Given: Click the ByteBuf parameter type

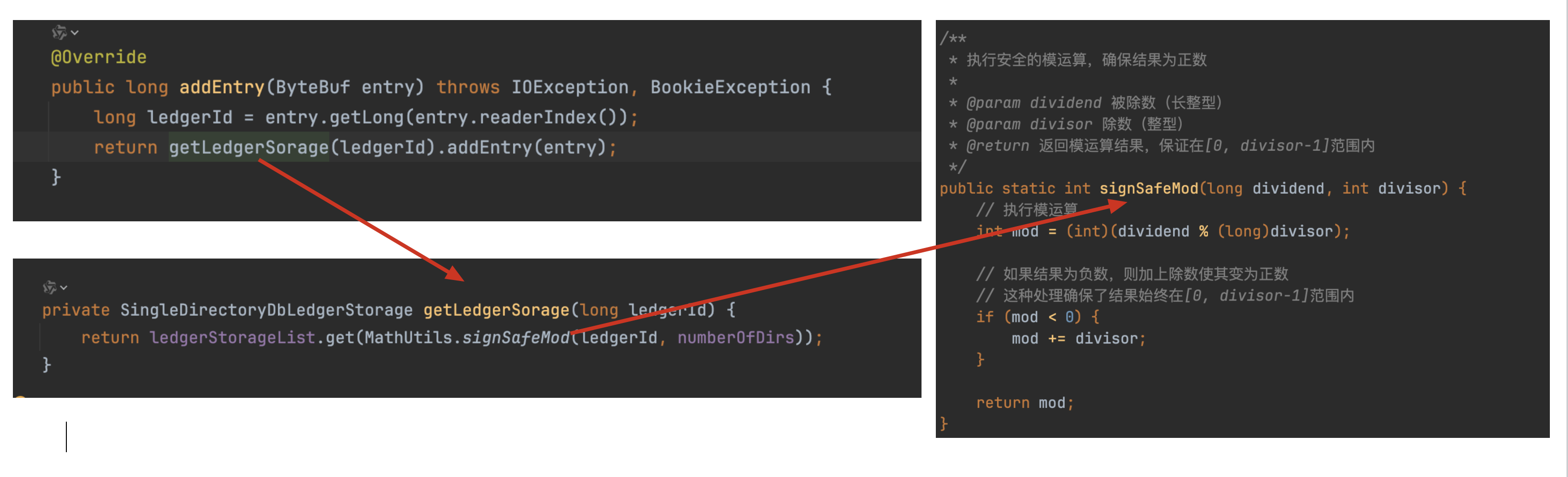Looking at the screenshot, I should click(x=313, y=87).
